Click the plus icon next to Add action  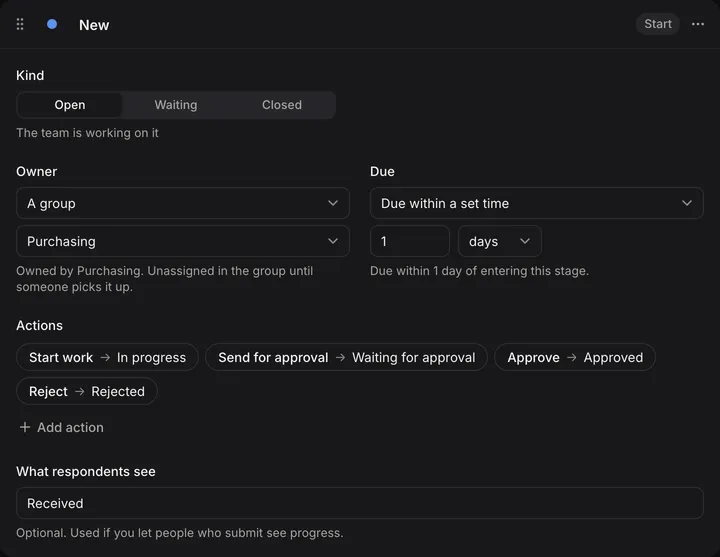25,428
